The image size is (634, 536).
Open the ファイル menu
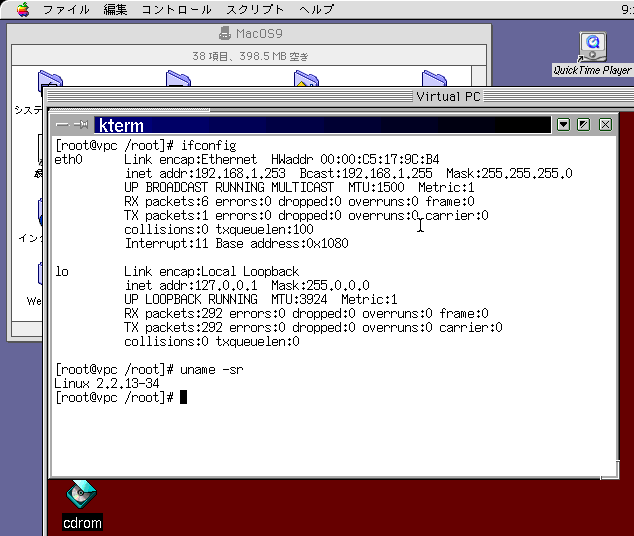tap(66, 9)
